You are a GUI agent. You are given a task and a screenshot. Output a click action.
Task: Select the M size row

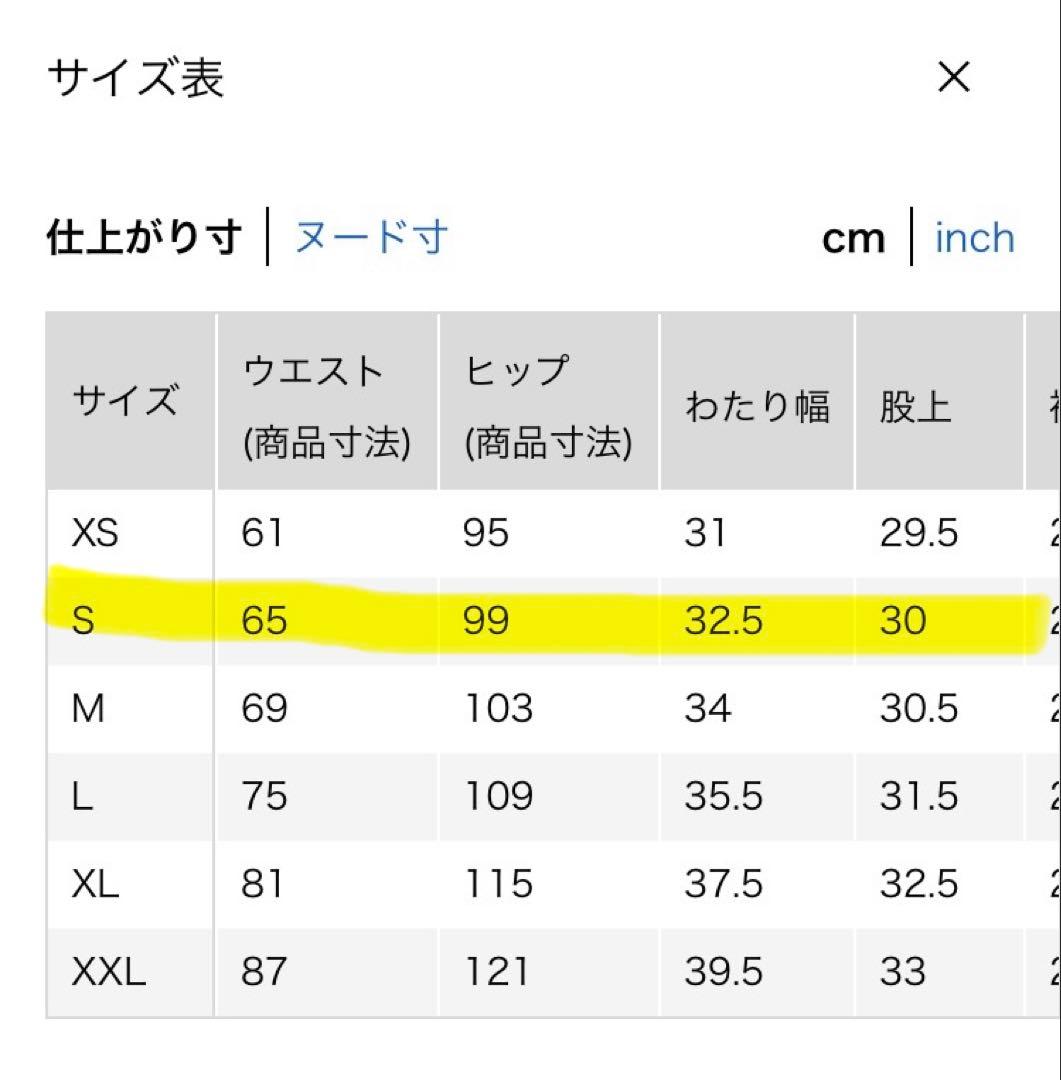pos(553,708)
